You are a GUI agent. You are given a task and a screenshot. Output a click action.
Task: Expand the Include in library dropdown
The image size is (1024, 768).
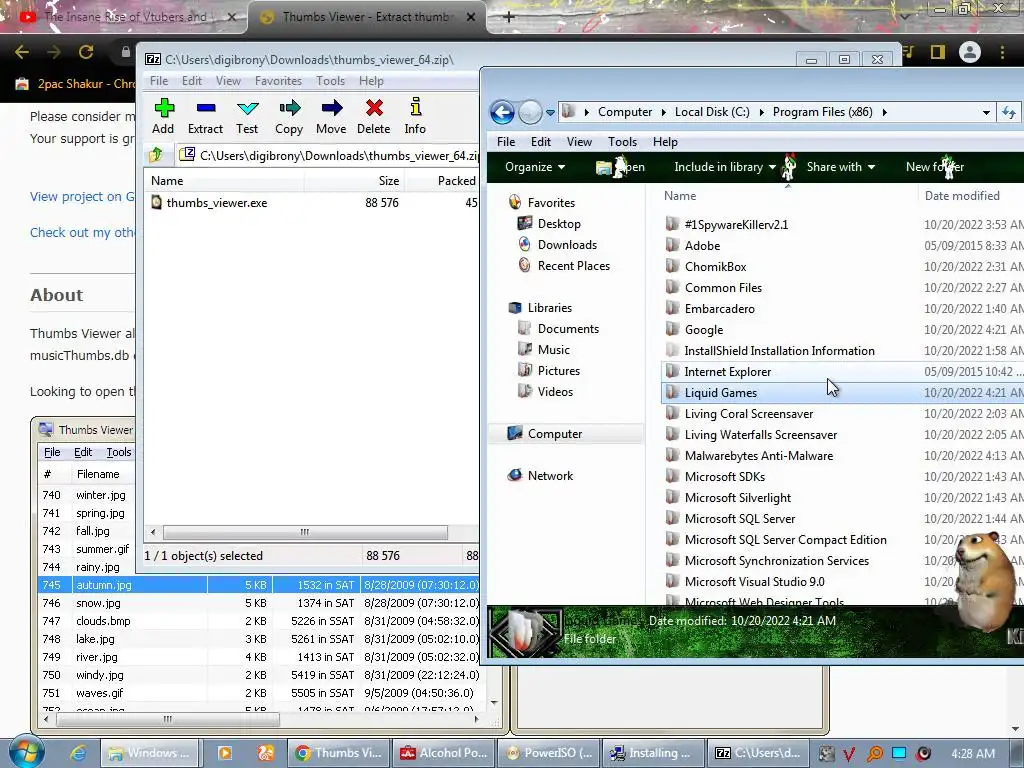[x=724, y=167]
